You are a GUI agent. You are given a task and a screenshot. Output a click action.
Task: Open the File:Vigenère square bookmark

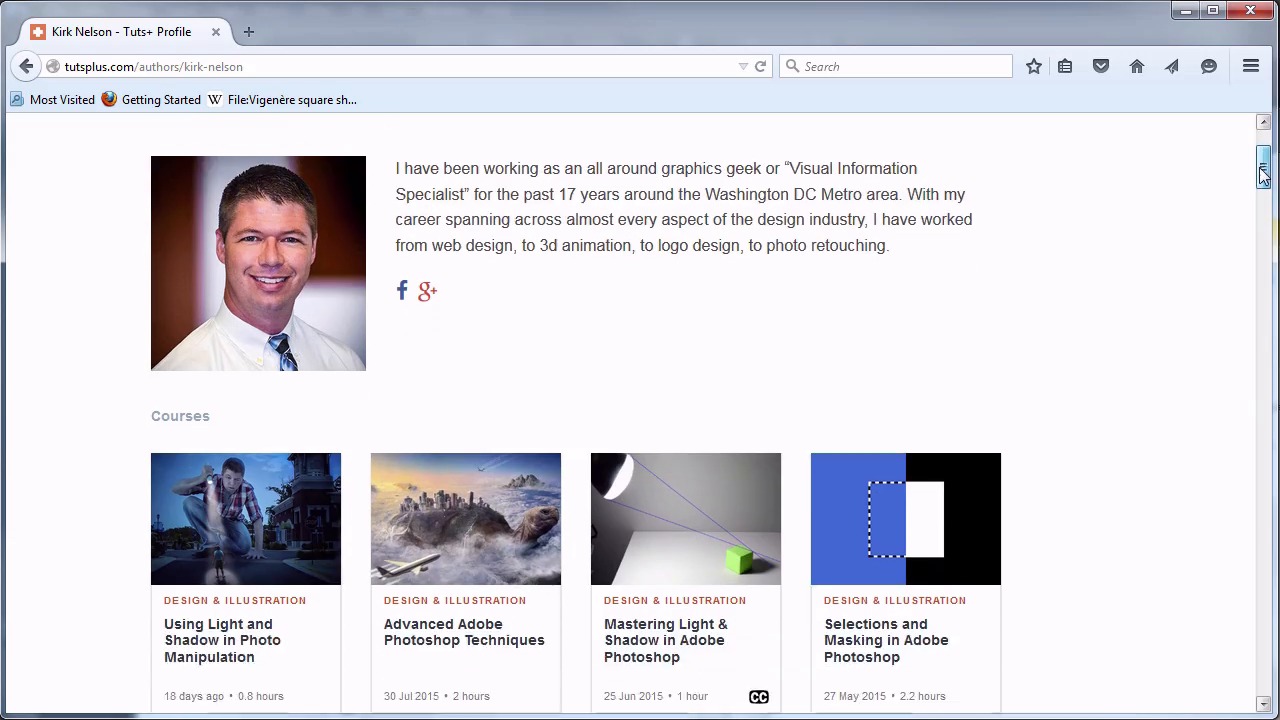coord(282,100)
